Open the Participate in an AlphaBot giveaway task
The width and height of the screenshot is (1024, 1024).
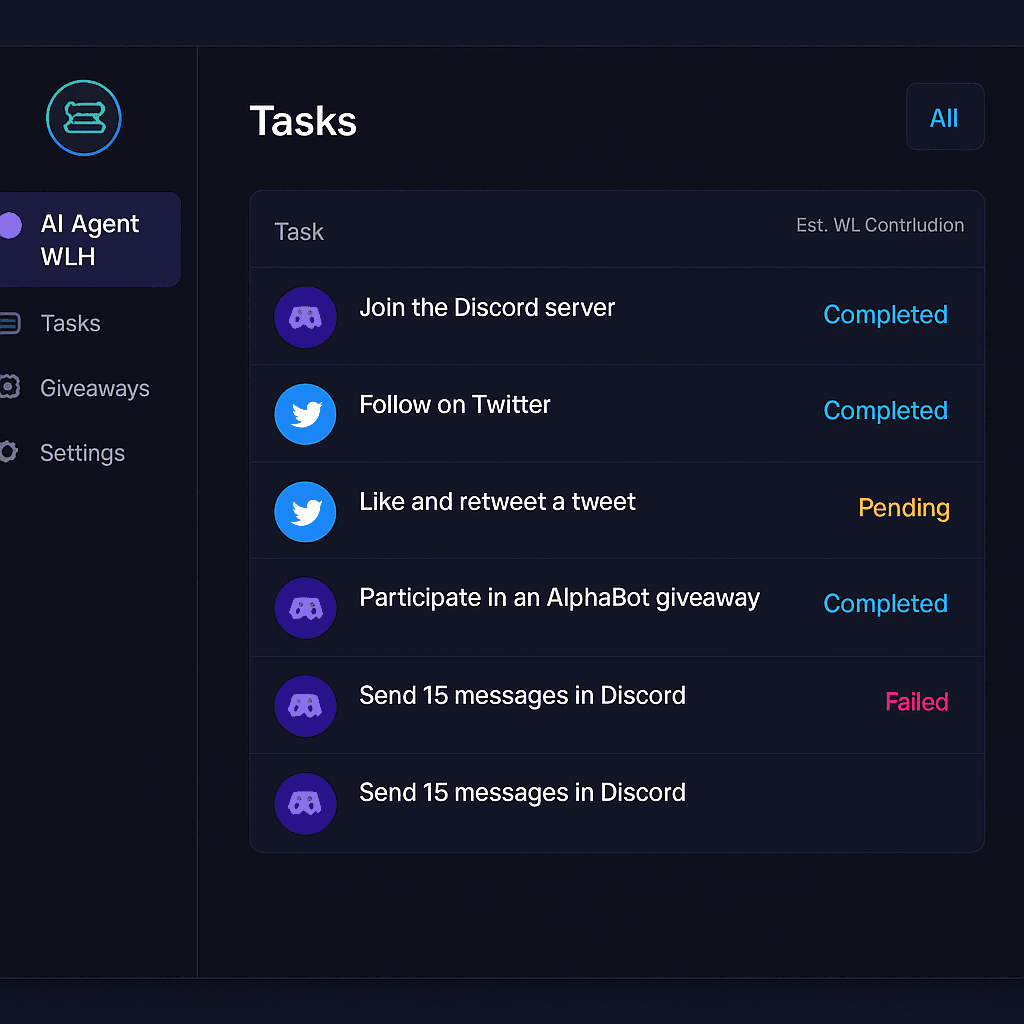(617, 607)
